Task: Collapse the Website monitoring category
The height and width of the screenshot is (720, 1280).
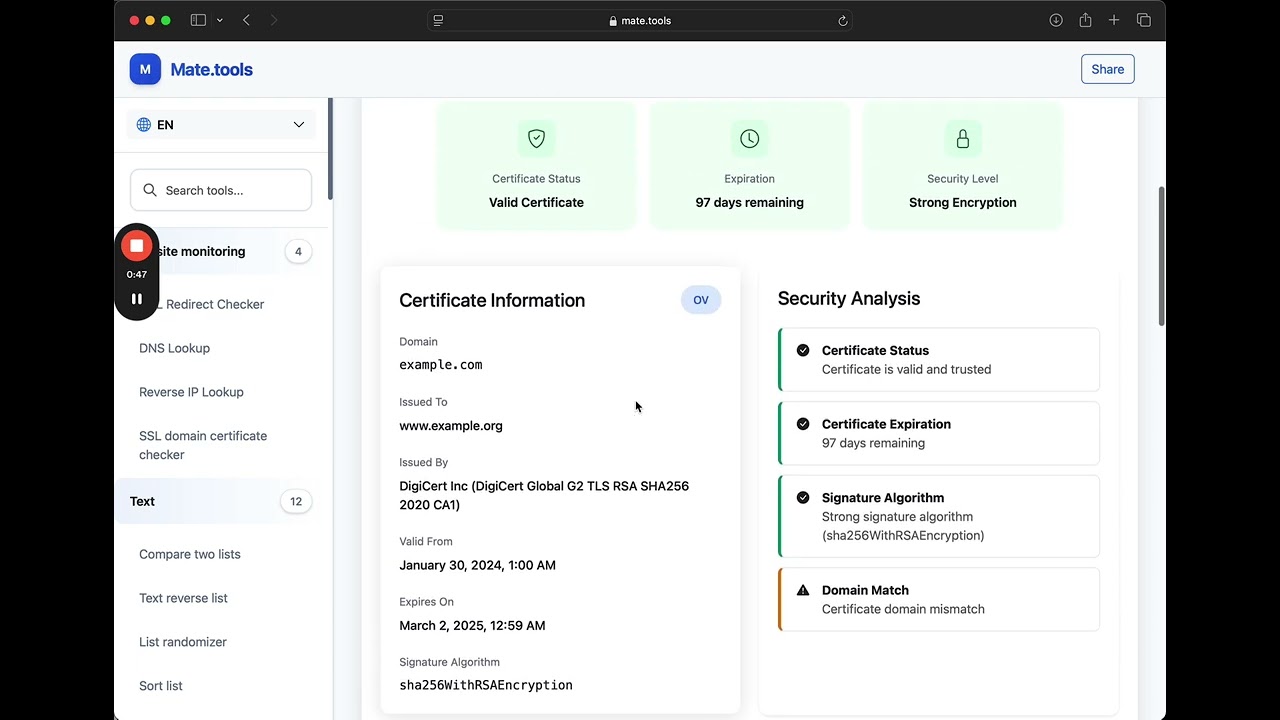Action: pos(221,251)
